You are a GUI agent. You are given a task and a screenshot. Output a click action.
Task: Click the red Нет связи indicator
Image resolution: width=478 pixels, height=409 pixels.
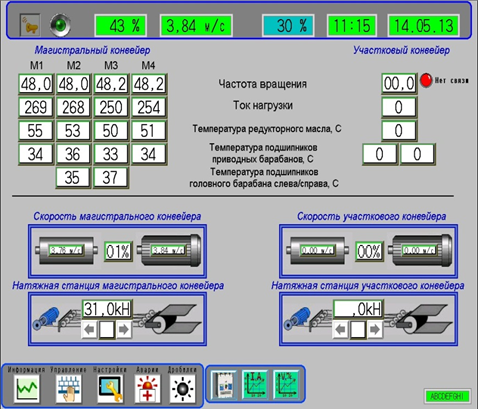(426, 80)
